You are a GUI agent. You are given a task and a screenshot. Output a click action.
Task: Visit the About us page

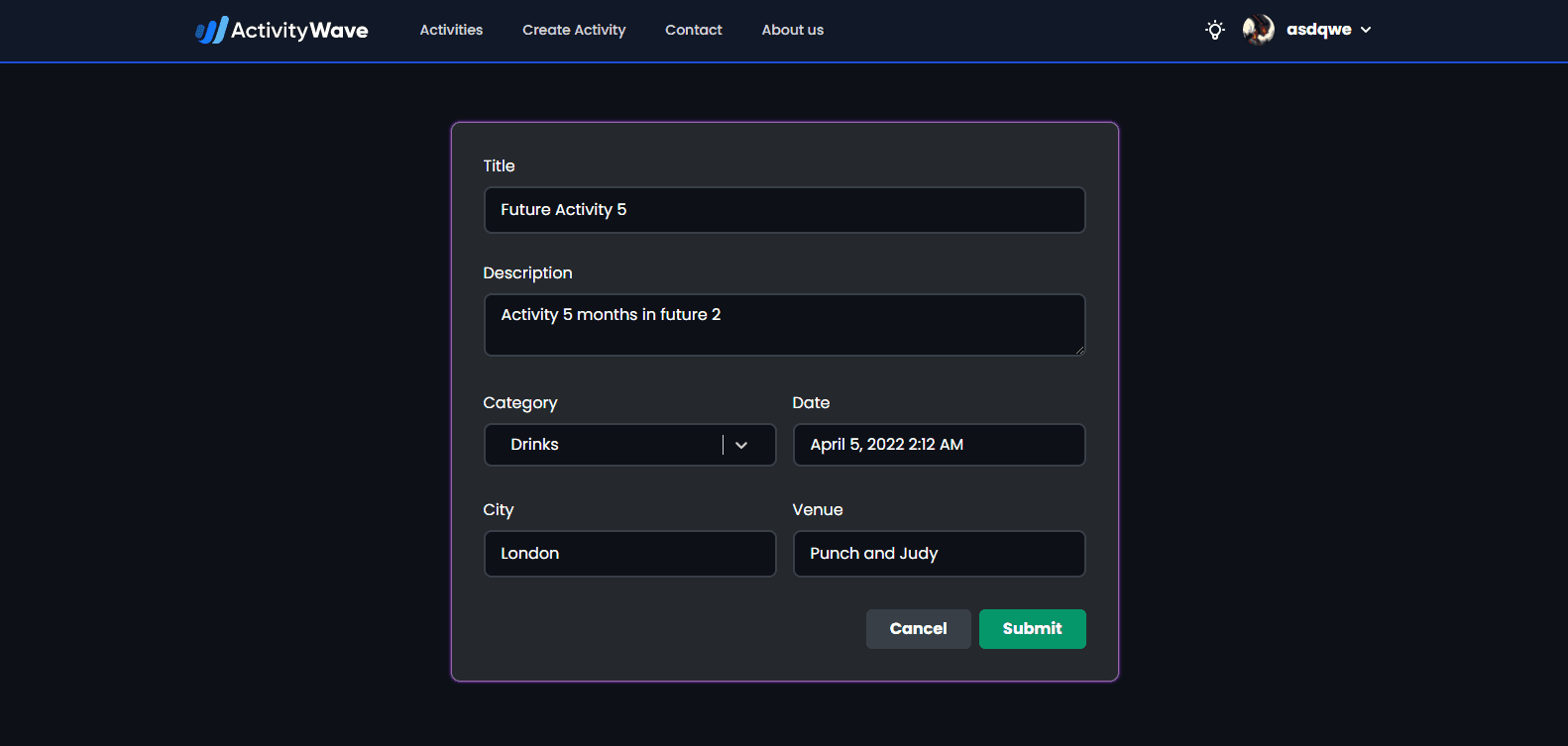pos(792,30)
